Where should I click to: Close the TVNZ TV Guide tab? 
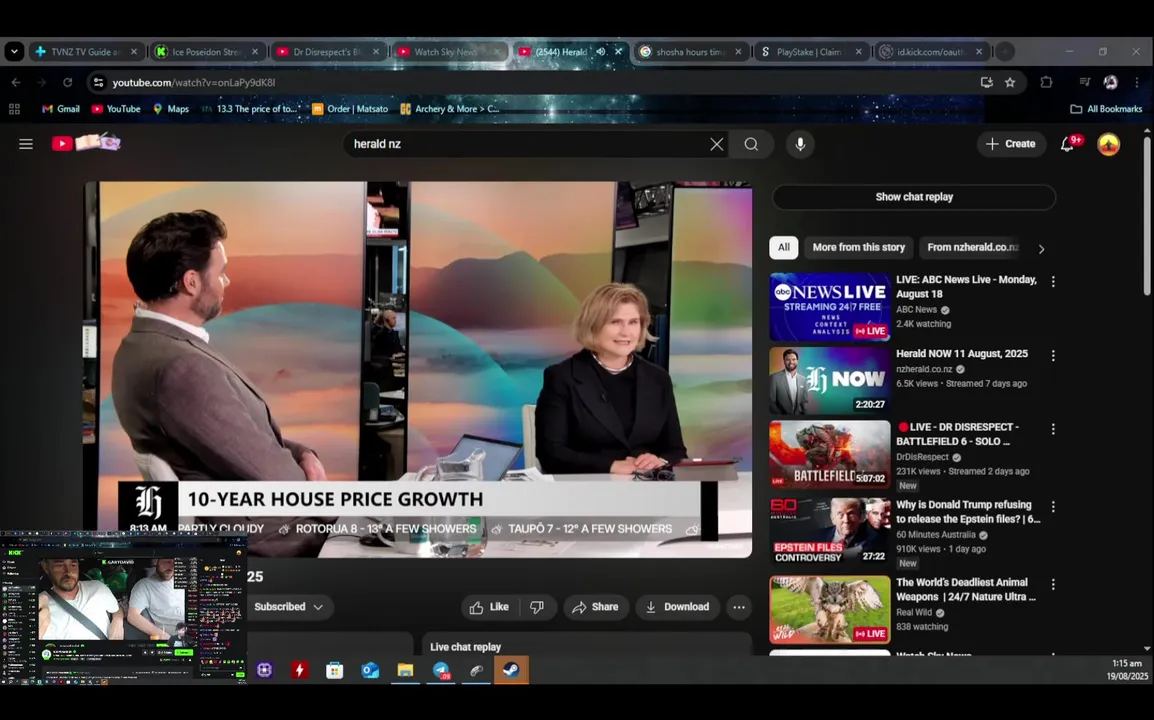133,52
